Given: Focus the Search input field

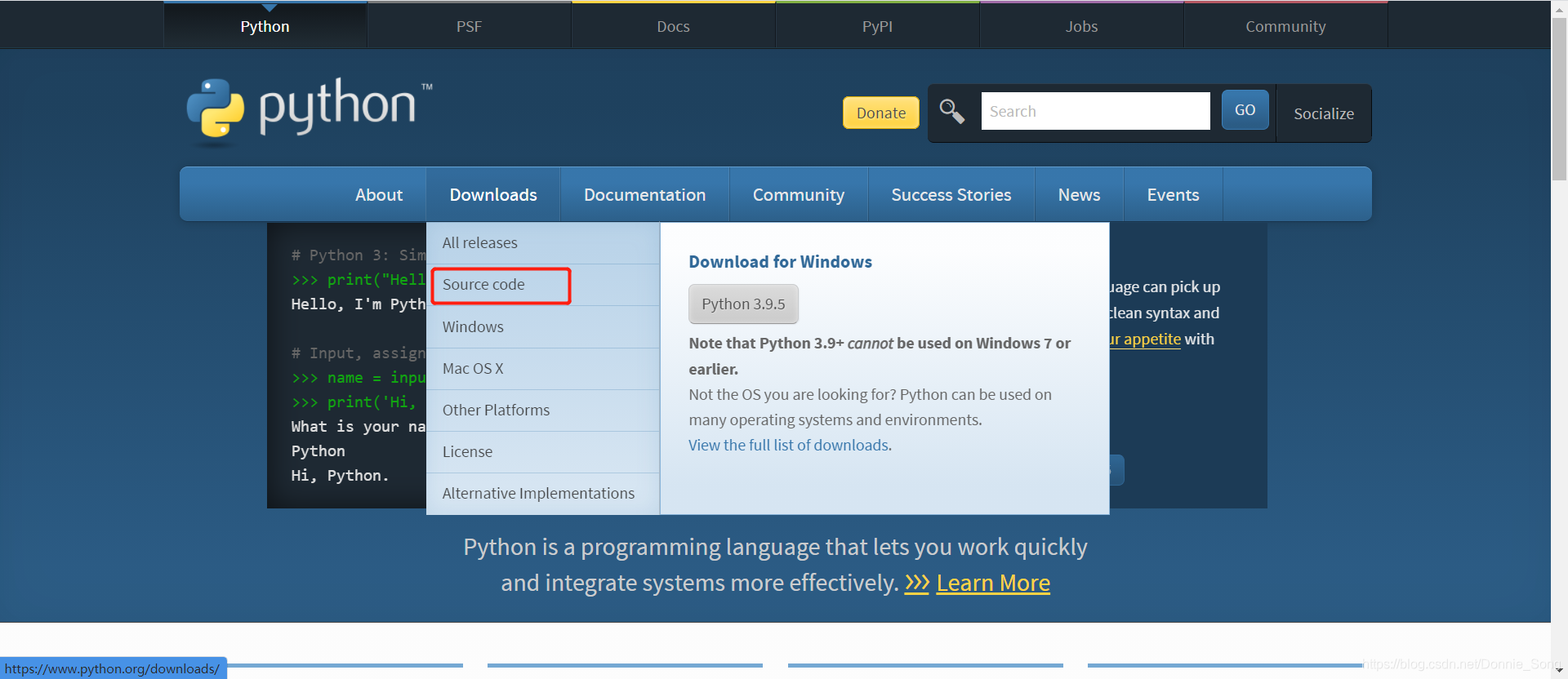Looking at the screenshot, I should [1095, 111].
